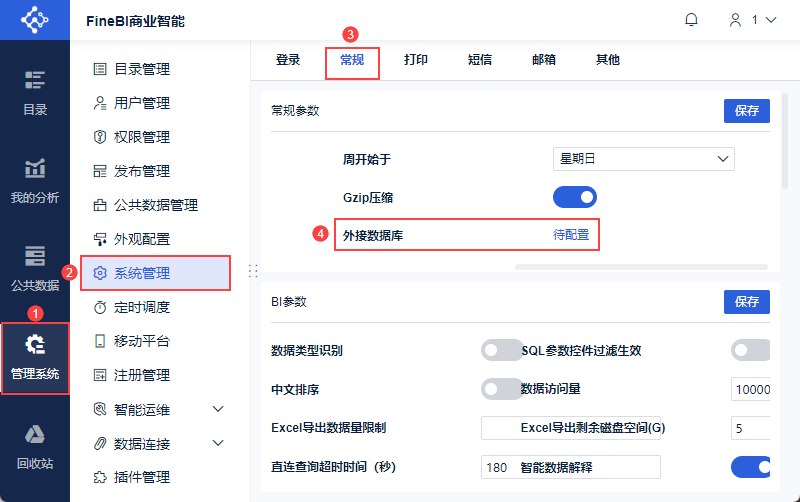Click the 常规参数 horizontal scrollbar

[x=641, y=267]
